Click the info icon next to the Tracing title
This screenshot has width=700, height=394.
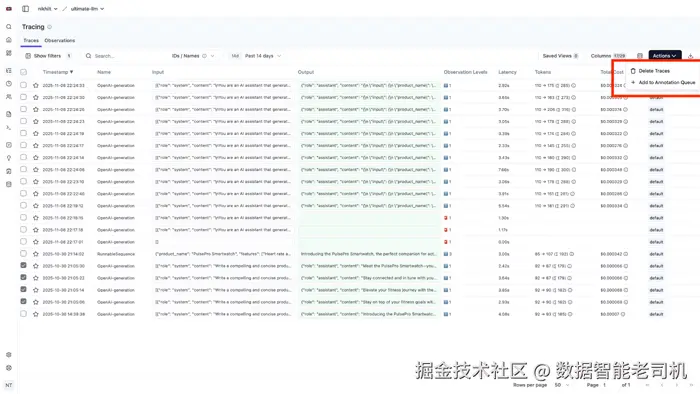(x=49, y=27)
